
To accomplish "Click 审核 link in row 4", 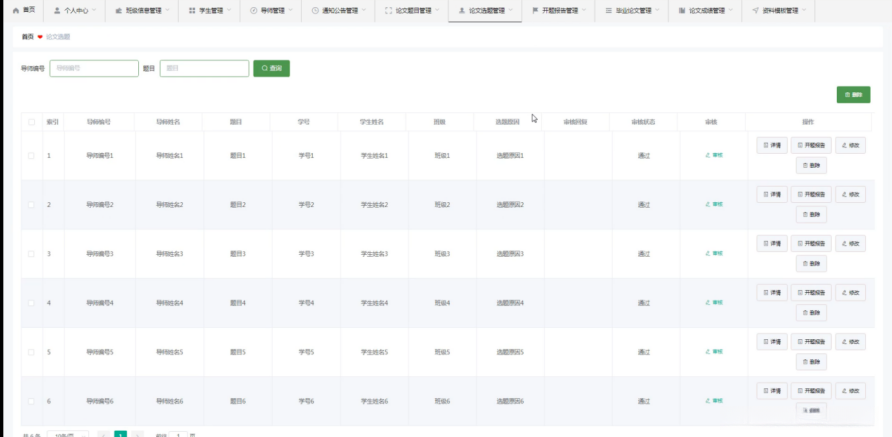I will (x=714, y=302).
